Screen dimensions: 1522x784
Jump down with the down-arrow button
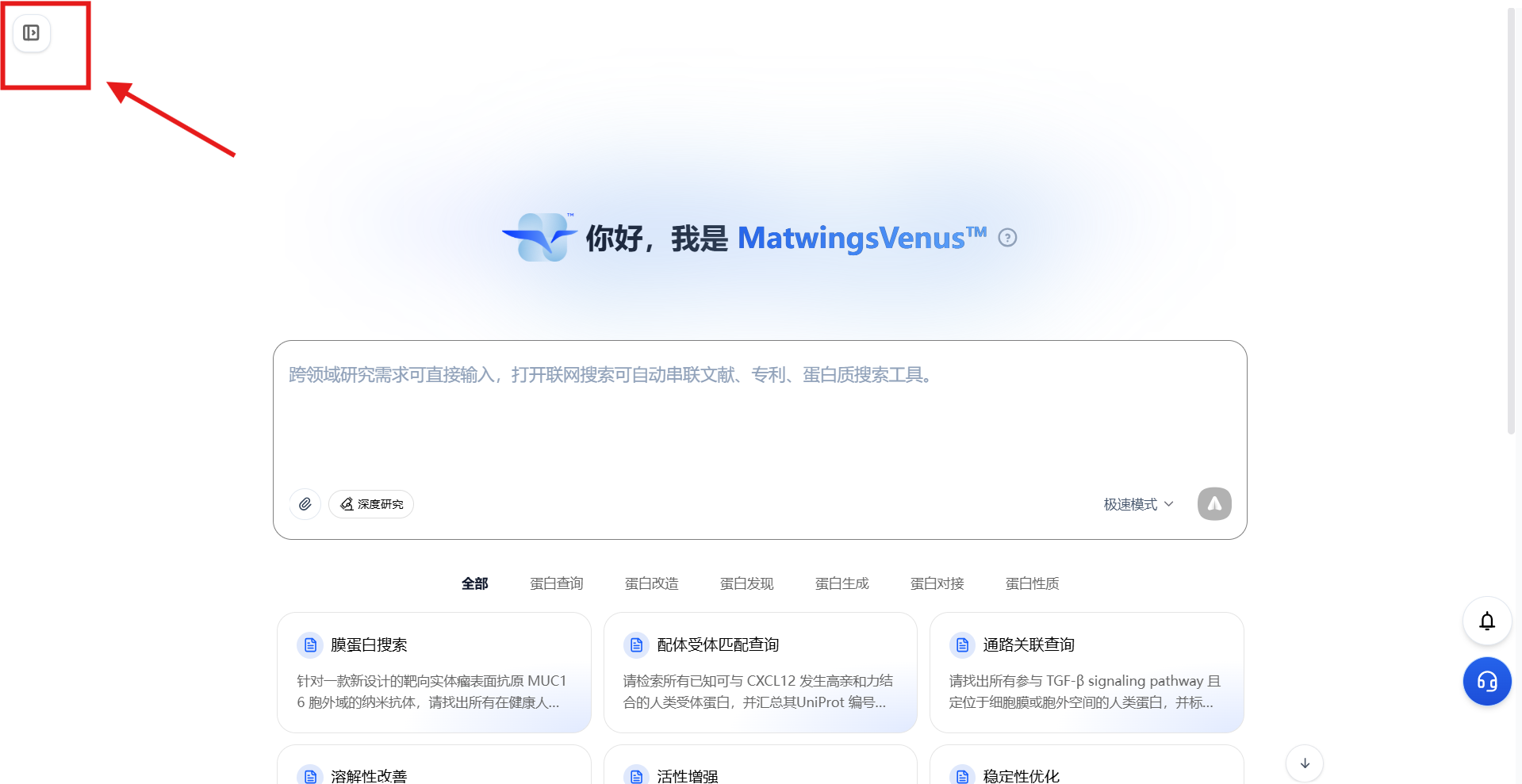click(x=1305, y=763)
